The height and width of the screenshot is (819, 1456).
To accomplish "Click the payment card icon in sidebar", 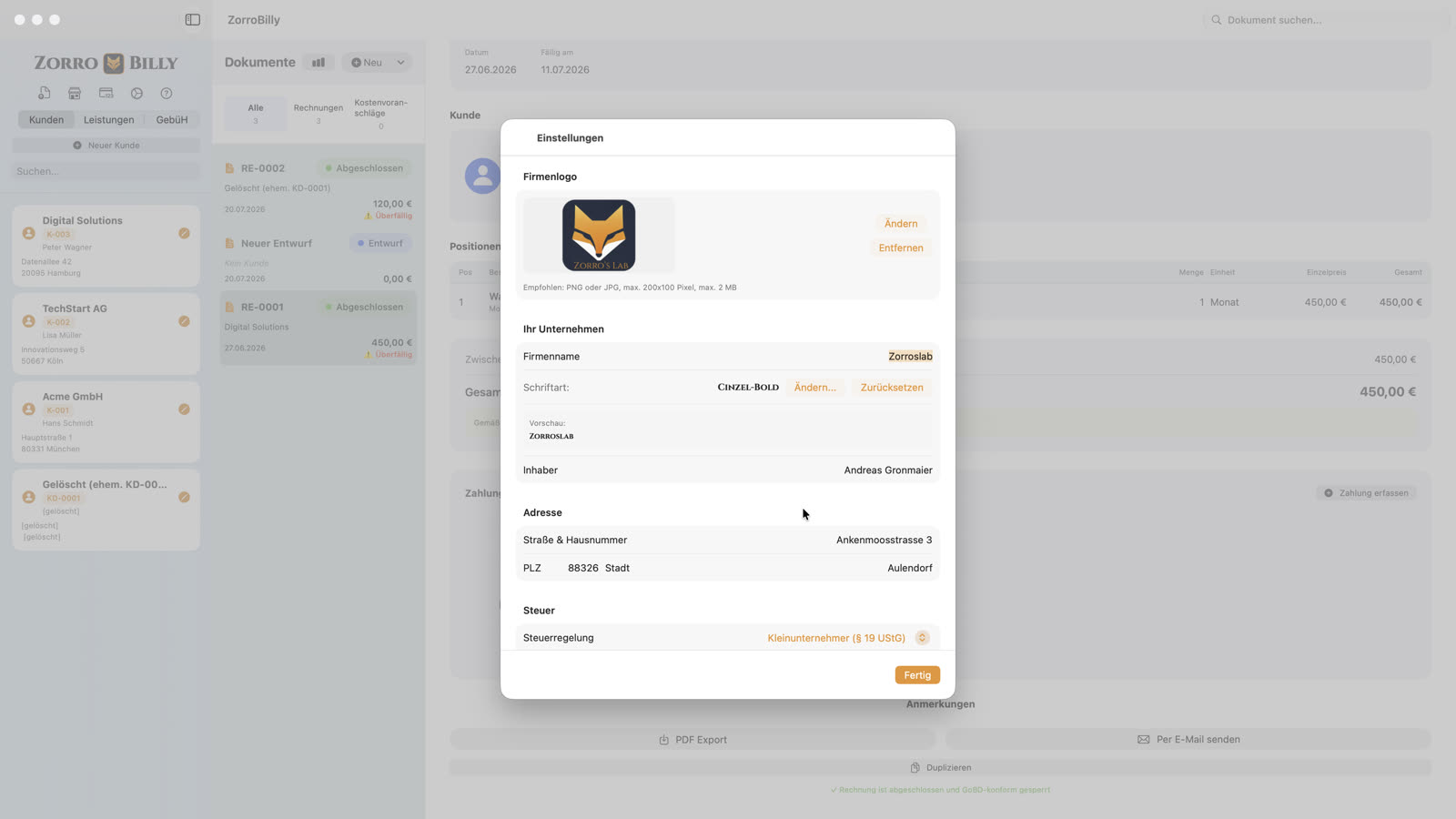I will 106,93.
